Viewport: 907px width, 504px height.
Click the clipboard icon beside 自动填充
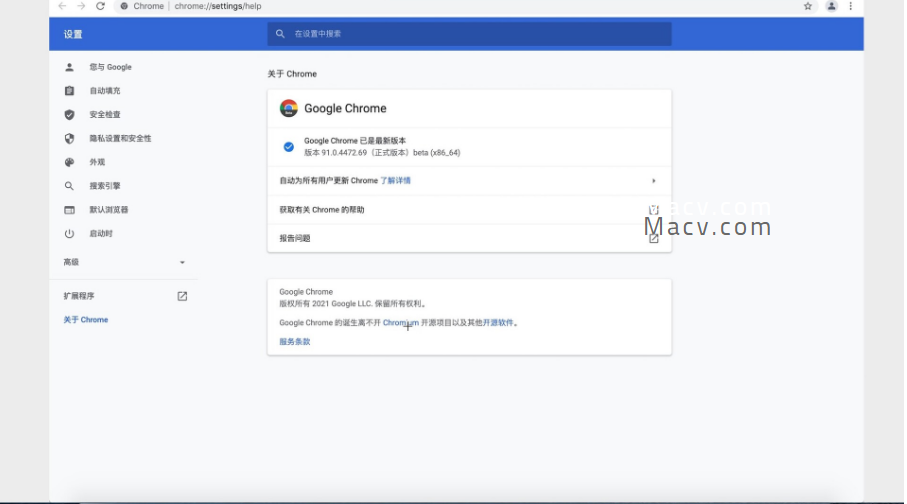click(69, 91)
